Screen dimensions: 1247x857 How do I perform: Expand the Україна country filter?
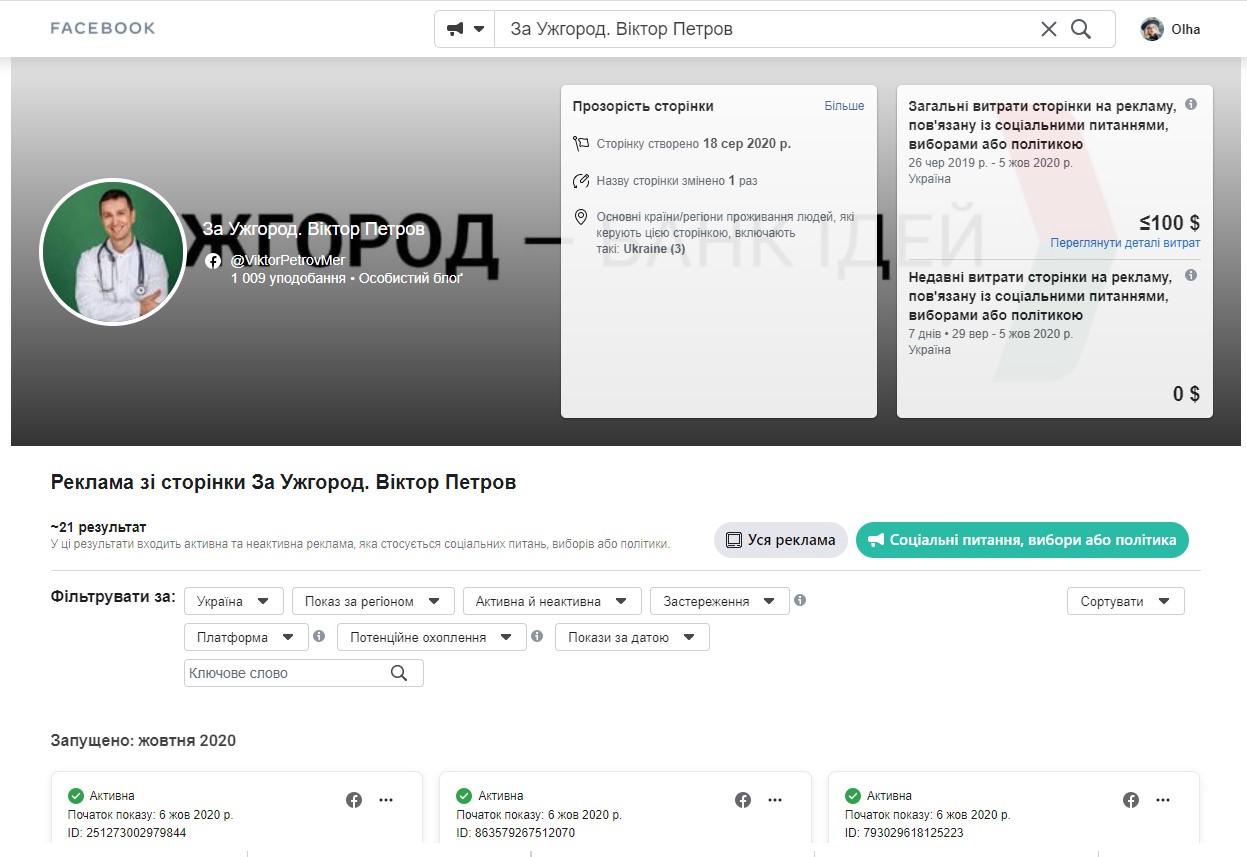(234, 601)
